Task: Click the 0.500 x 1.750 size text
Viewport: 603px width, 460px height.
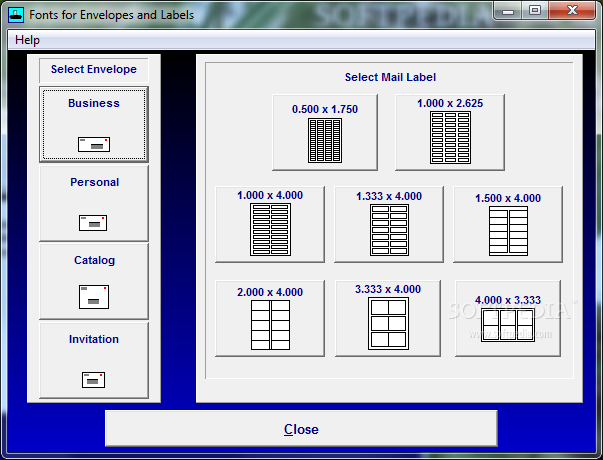Action: [x=325, y=109]
